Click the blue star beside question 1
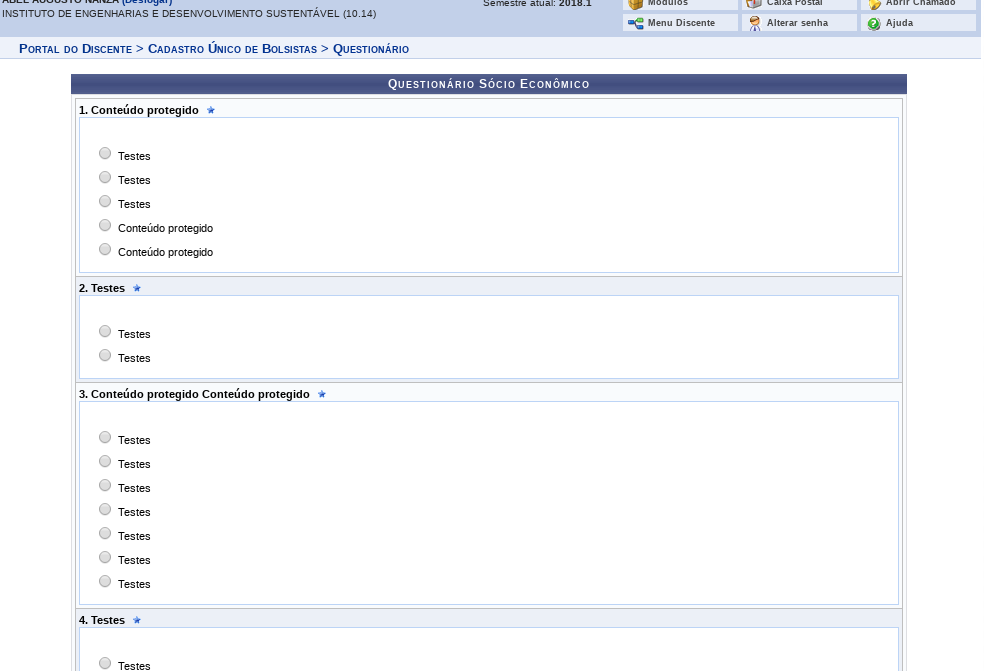Image resolution: width=984 pixels, height=671 pixels. click(x=211, y=110)
